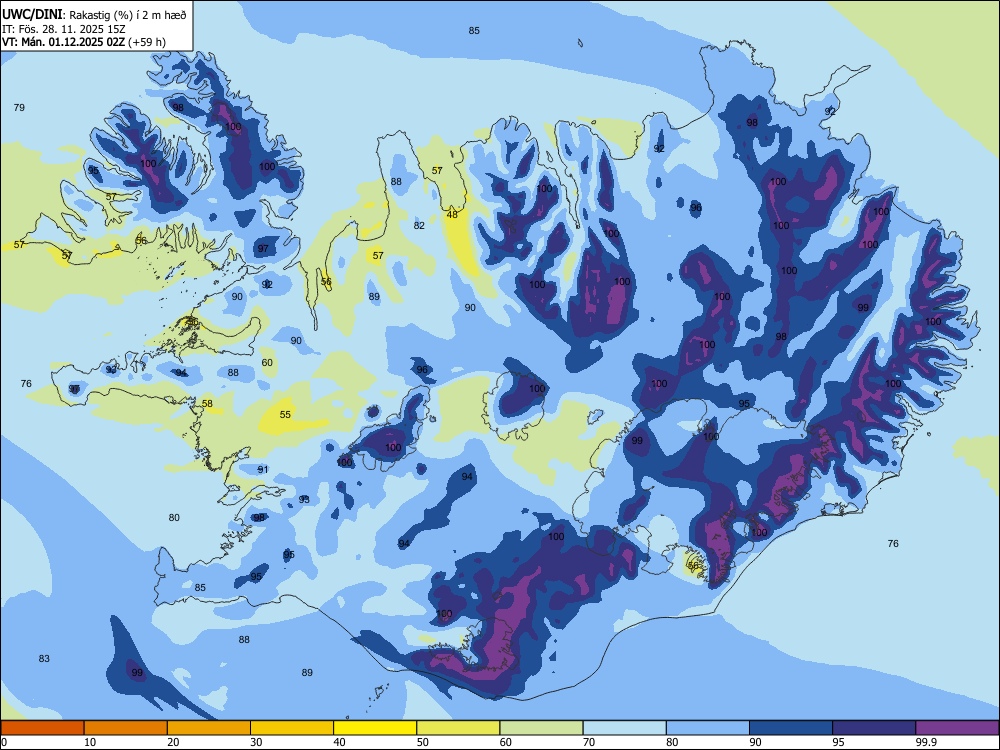Click the legend tick label '30'
Image resolution: width=1000 pixels, height=750 pixels.
point(256,742)
